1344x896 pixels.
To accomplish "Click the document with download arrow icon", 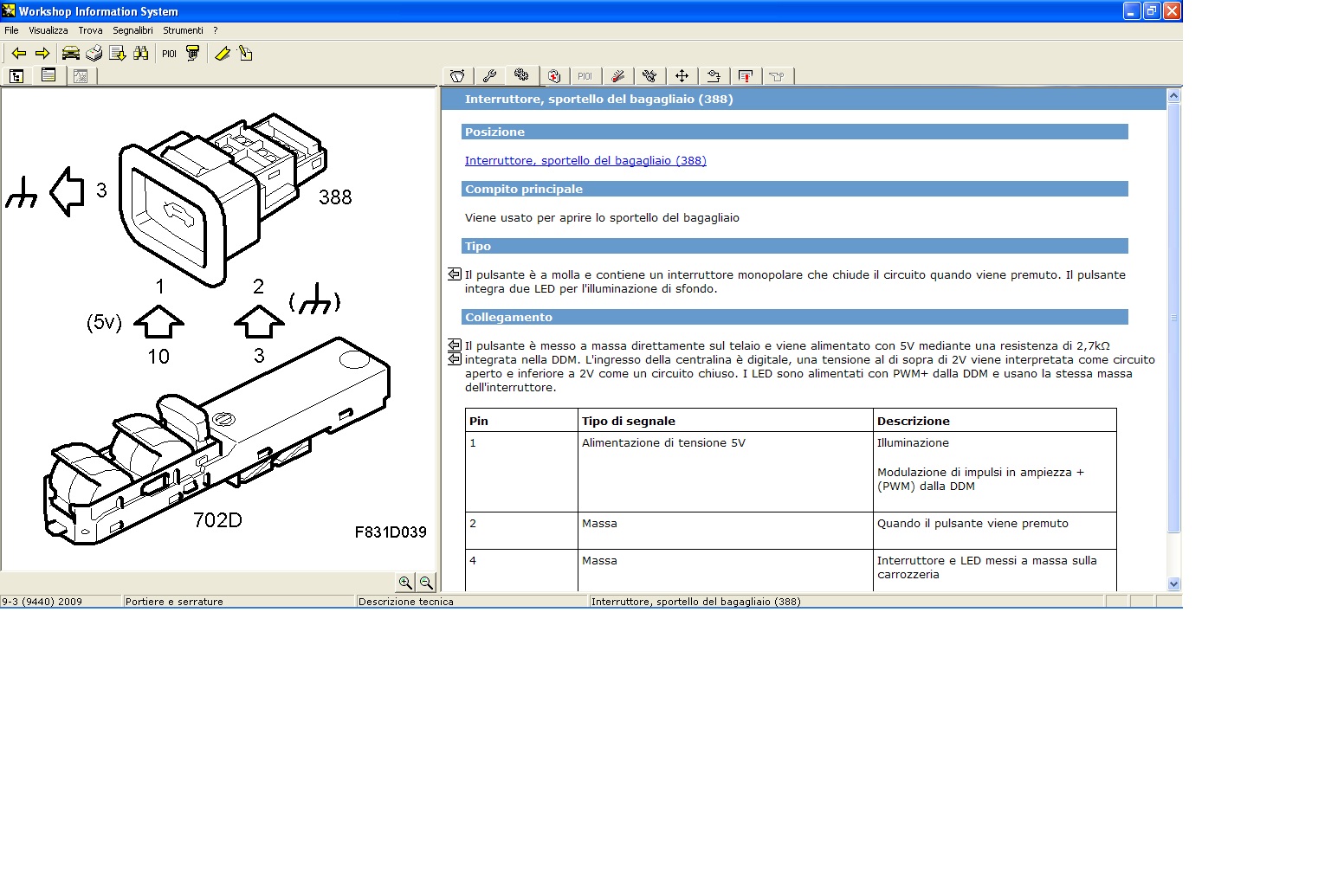I will 118,54.
